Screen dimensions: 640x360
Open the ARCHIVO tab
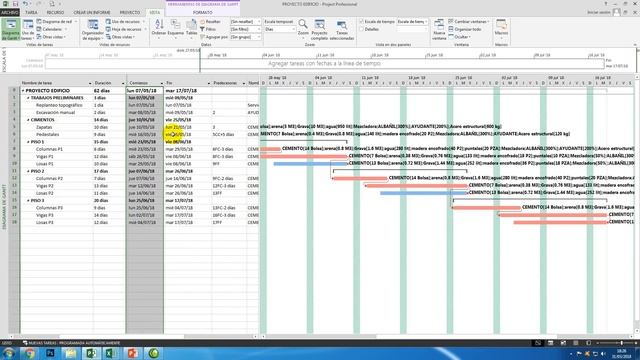click(x=9, y=12)
